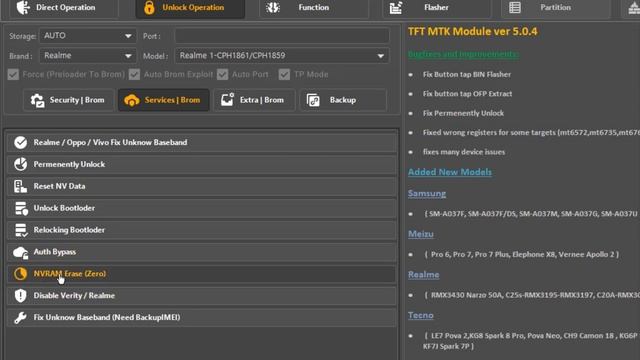Select 'Fix Button tap BIN Flasher' text

[467, 74]
